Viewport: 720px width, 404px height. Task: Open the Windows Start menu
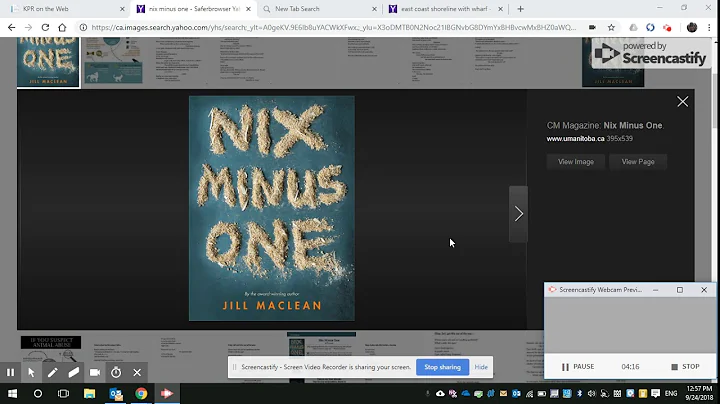tap(12, 393)
